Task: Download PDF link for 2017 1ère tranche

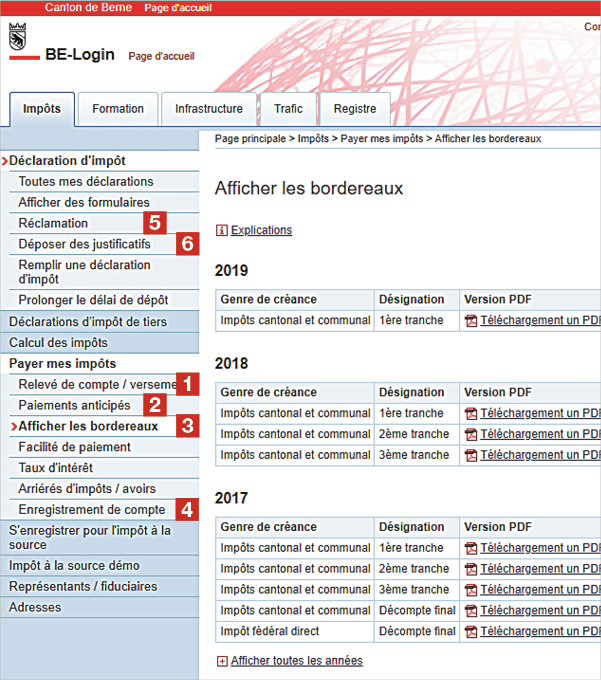Action: [x=540, y=548]
